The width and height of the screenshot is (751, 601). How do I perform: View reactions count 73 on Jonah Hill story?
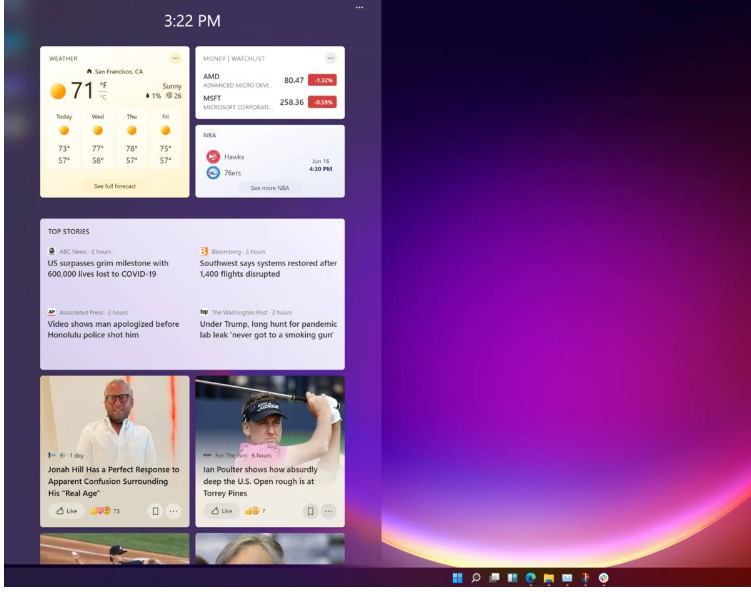[x=105, y=511]
